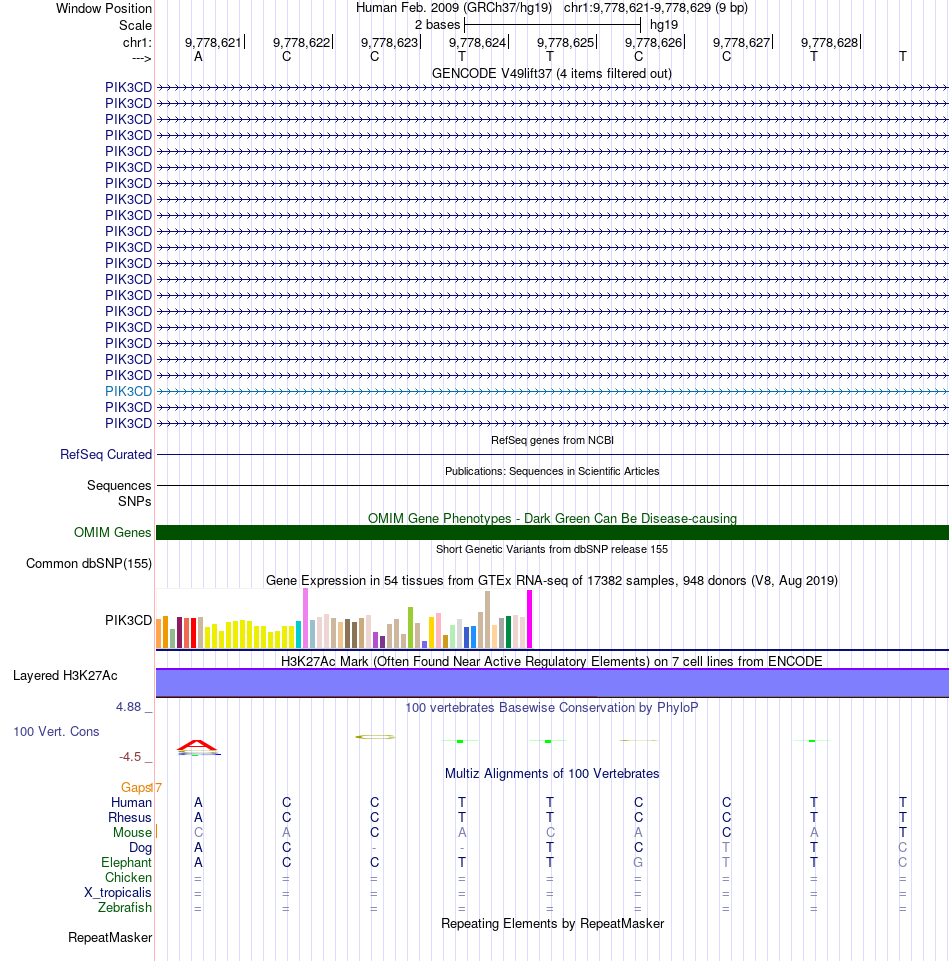Click the 'chr1:9,778,621-9,778,629 (9 bp)' header text

(x=656, y=8)
